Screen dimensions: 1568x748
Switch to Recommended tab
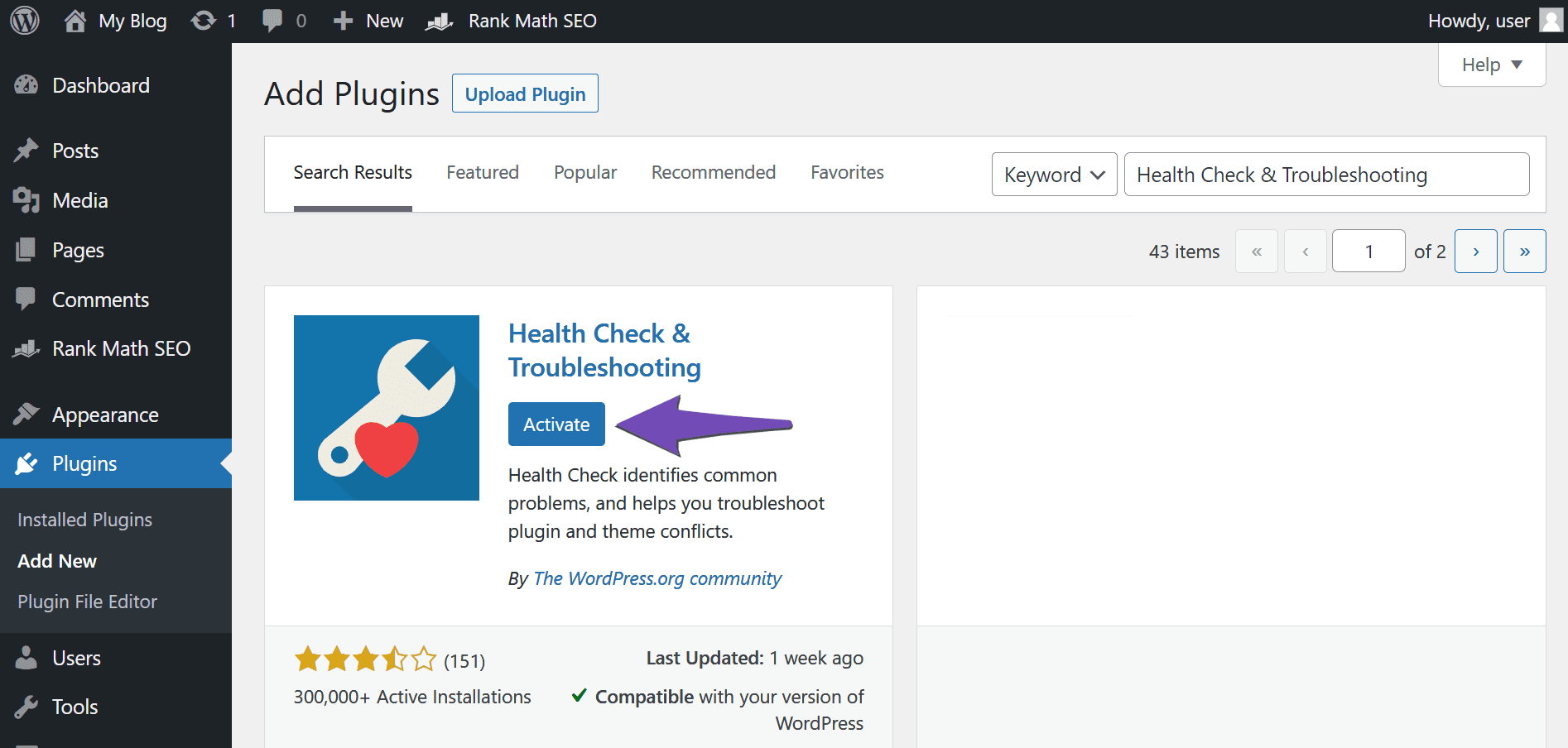tap(714, 172)
